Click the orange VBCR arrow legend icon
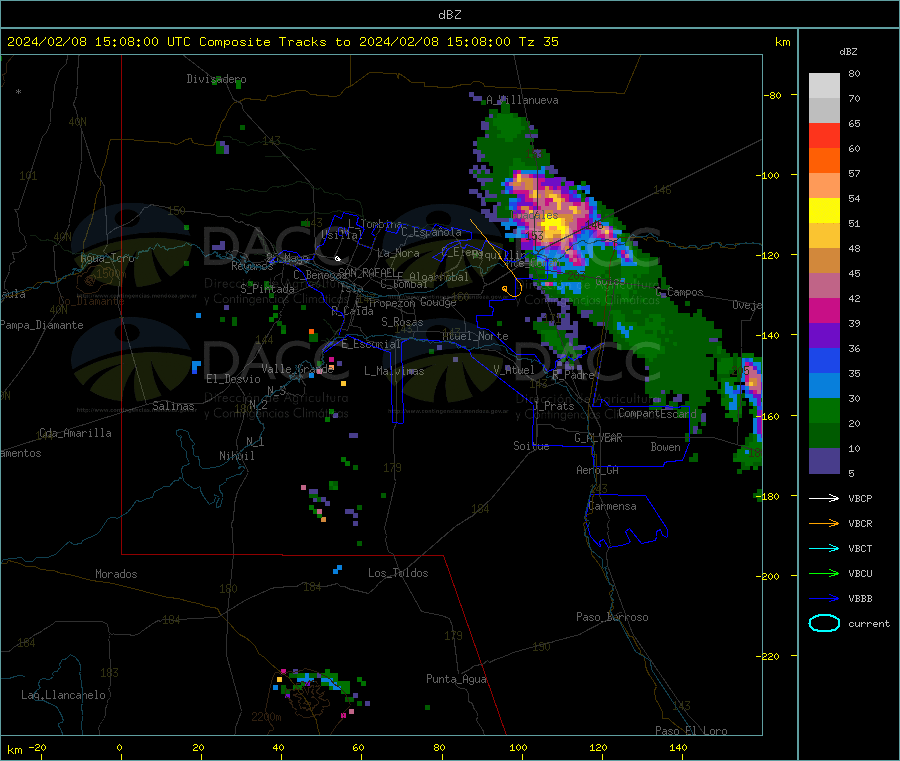 tap(824, 523)
